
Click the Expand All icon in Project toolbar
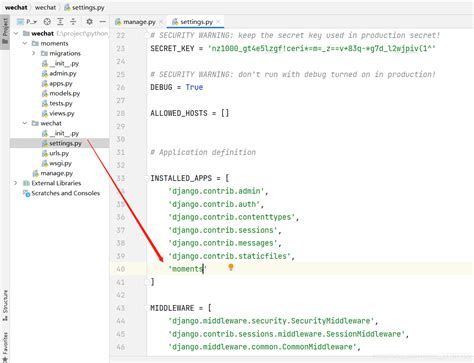coord(60,22)
